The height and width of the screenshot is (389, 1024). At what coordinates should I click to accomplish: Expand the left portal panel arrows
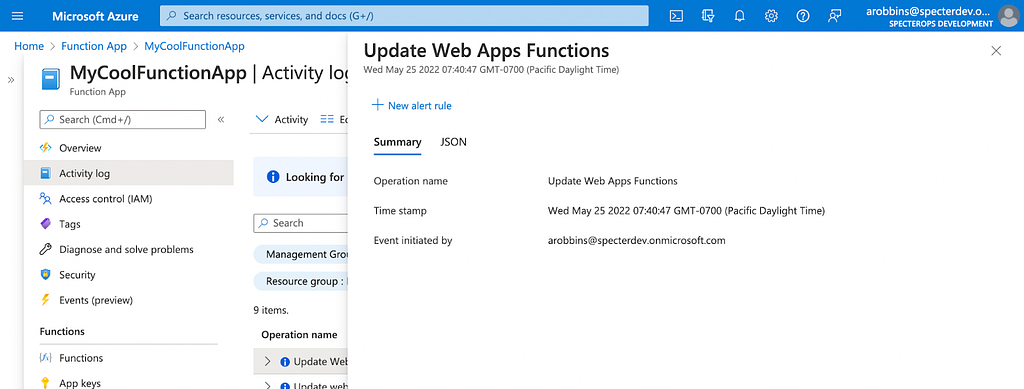click(x=10, y=80)
